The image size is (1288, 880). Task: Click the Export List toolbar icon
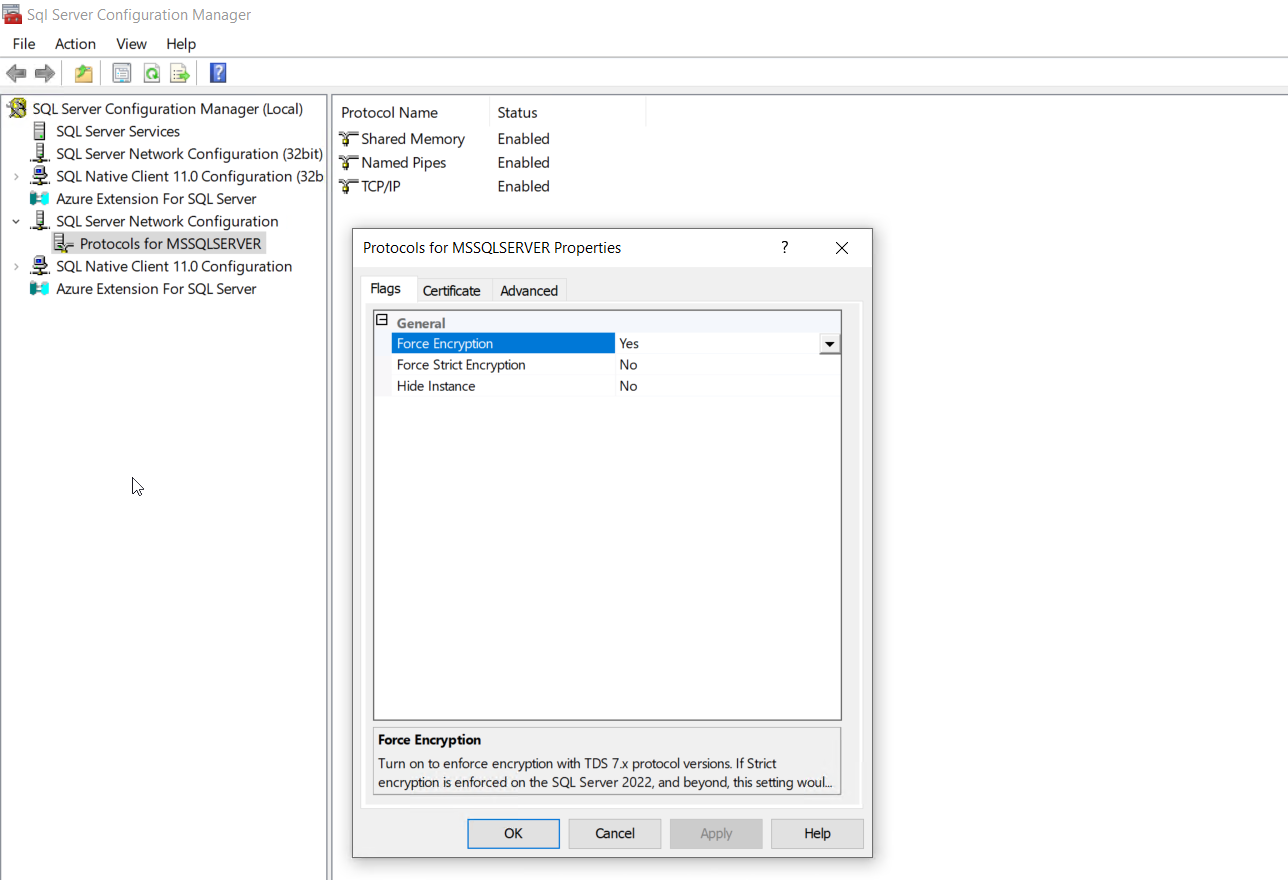180,73
